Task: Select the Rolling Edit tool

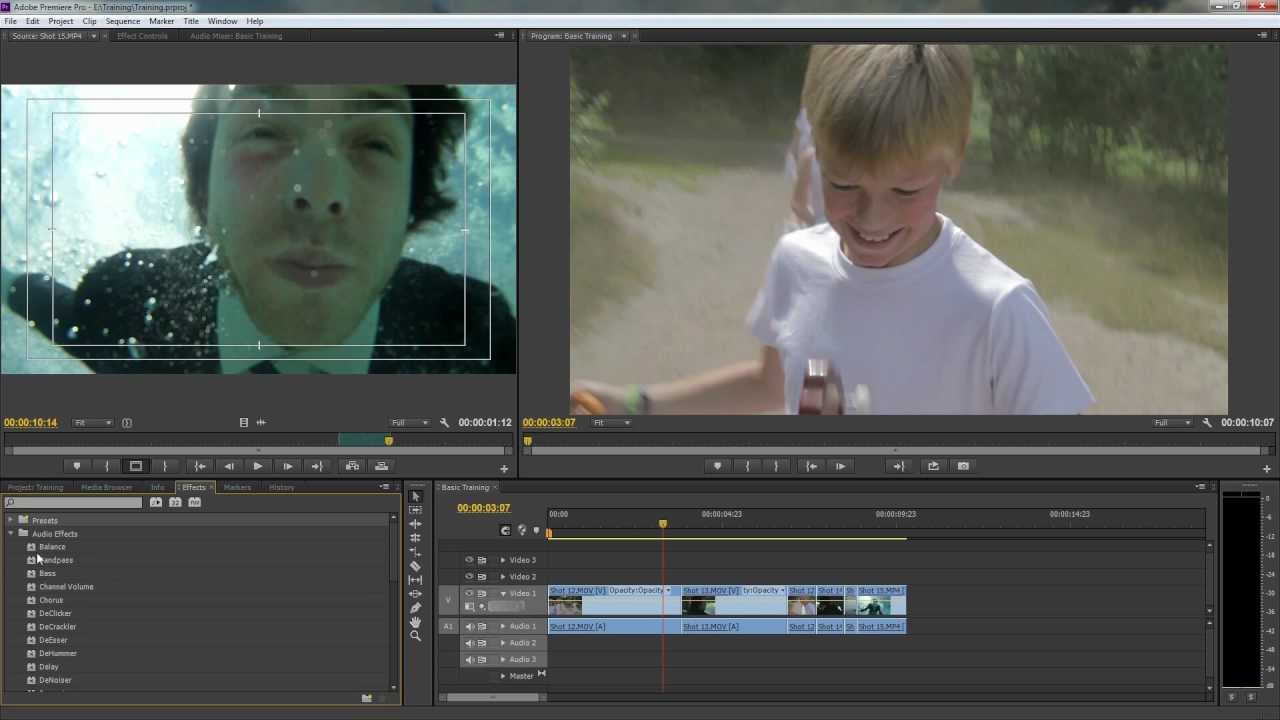Action: tap(416, 538)
